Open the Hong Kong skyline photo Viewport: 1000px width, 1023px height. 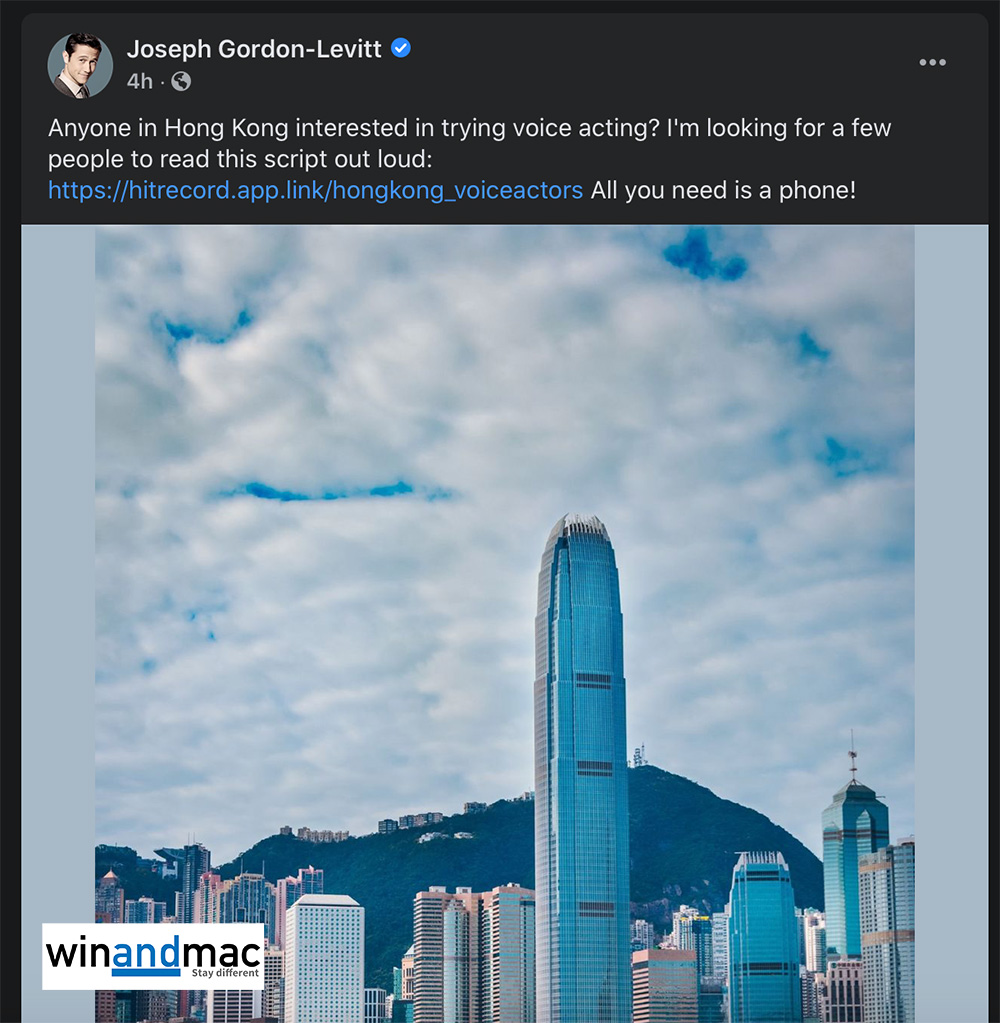click(504, 624)
